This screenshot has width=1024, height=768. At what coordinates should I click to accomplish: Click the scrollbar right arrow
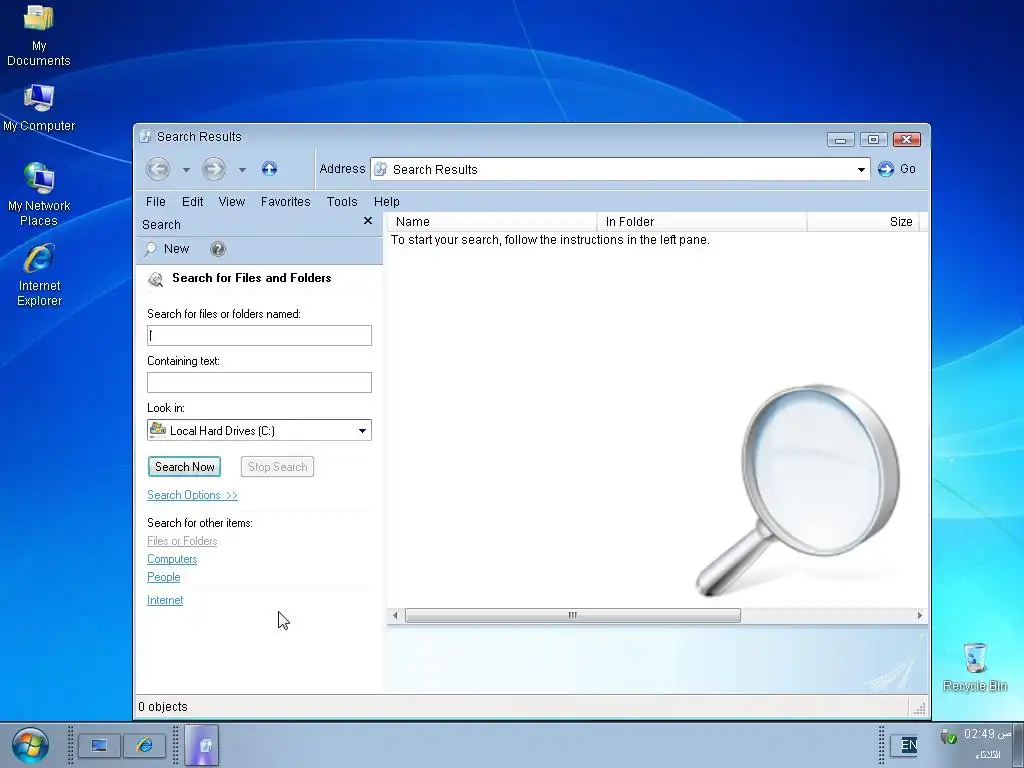pyautogui.click(x=920, y=615)
